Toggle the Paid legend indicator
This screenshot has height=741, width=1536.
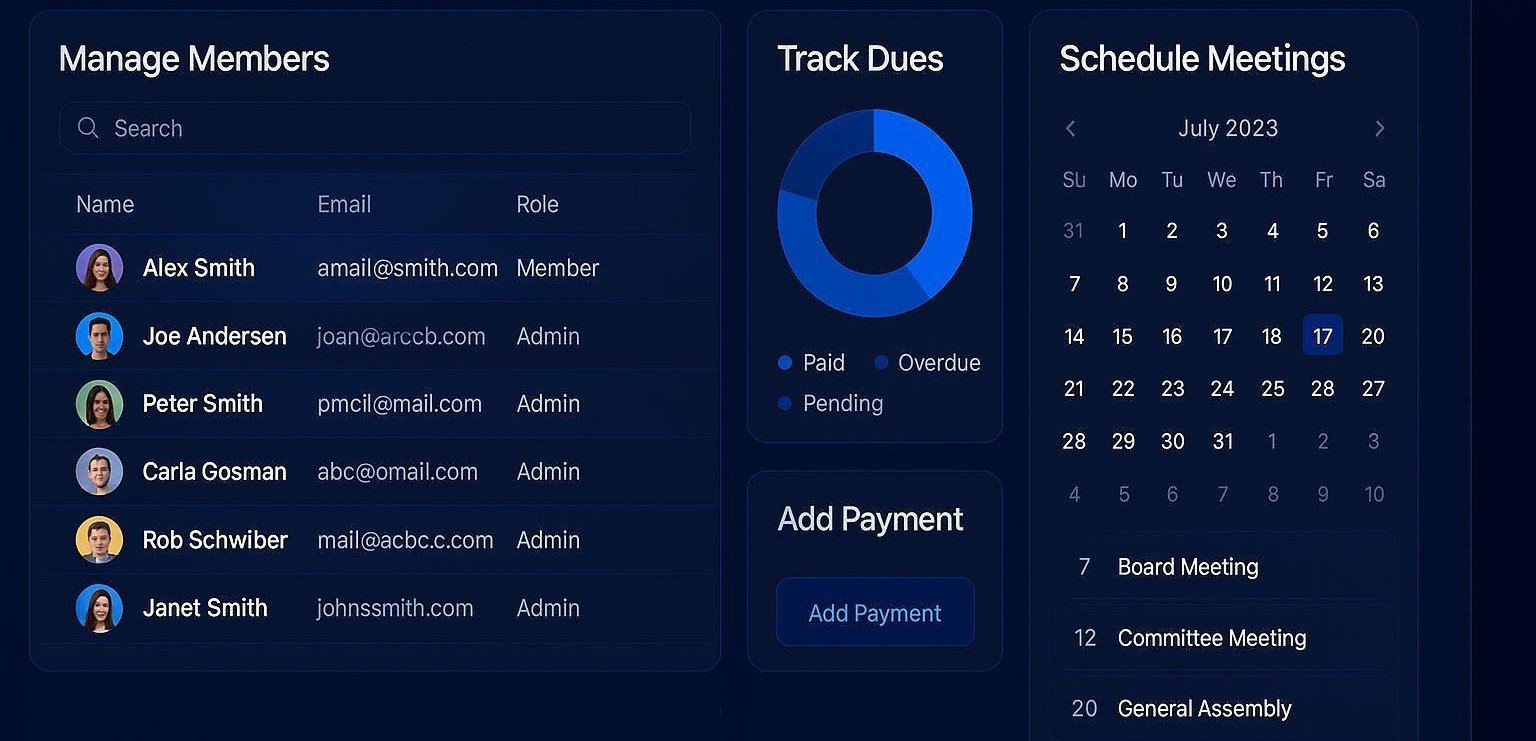(784, 363)
